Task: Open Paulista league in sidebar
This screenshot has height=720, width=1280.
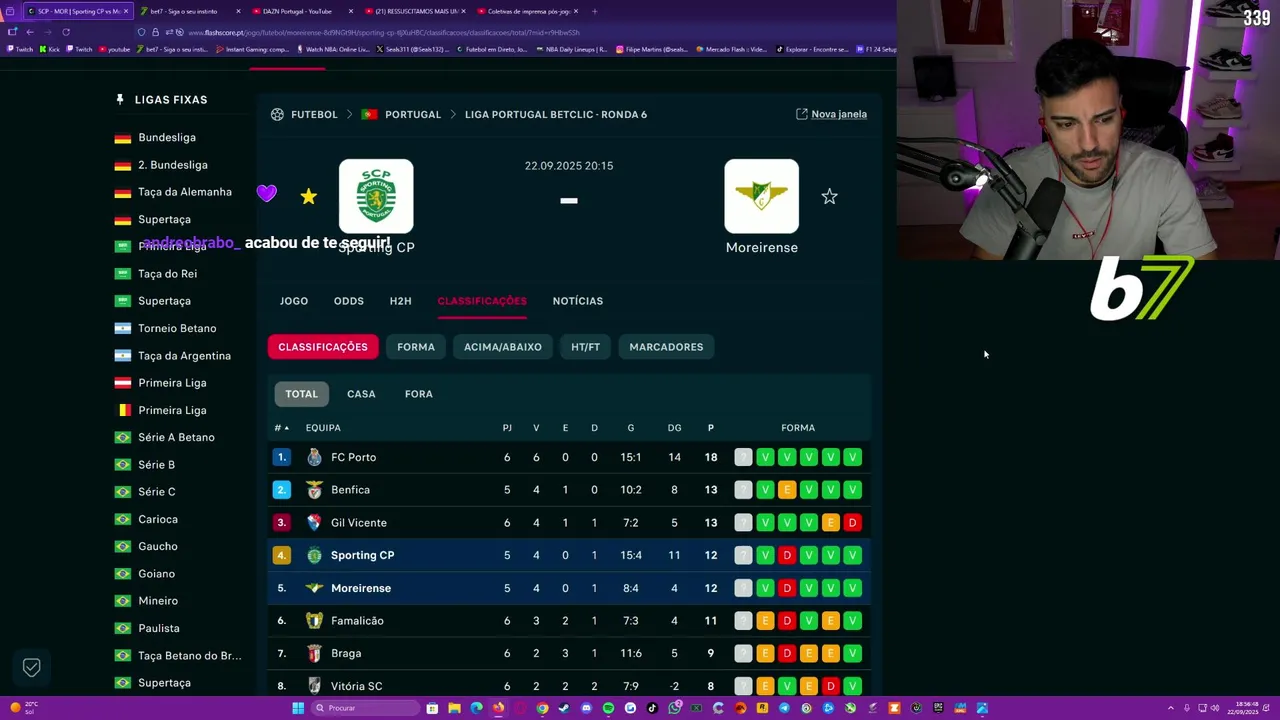Action: [159, 628]
